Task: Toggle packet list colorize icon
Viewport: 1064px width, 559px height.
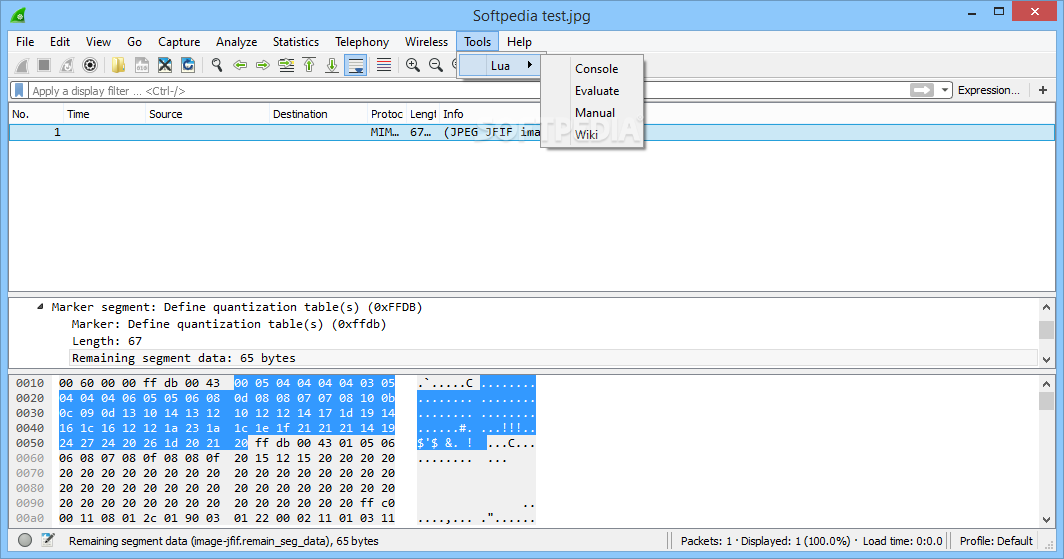Action: (384, 65)
